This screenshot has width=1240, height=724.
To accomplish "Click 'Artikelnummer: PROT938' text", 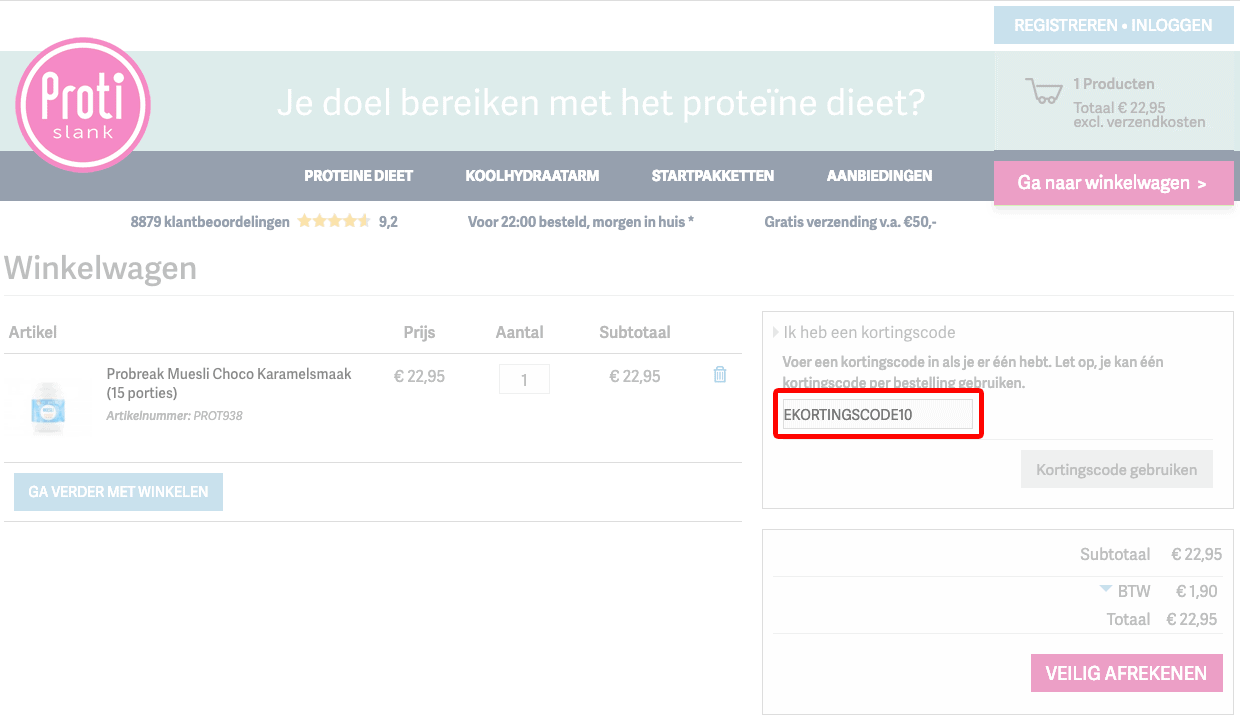I will (x=175, y=415).
